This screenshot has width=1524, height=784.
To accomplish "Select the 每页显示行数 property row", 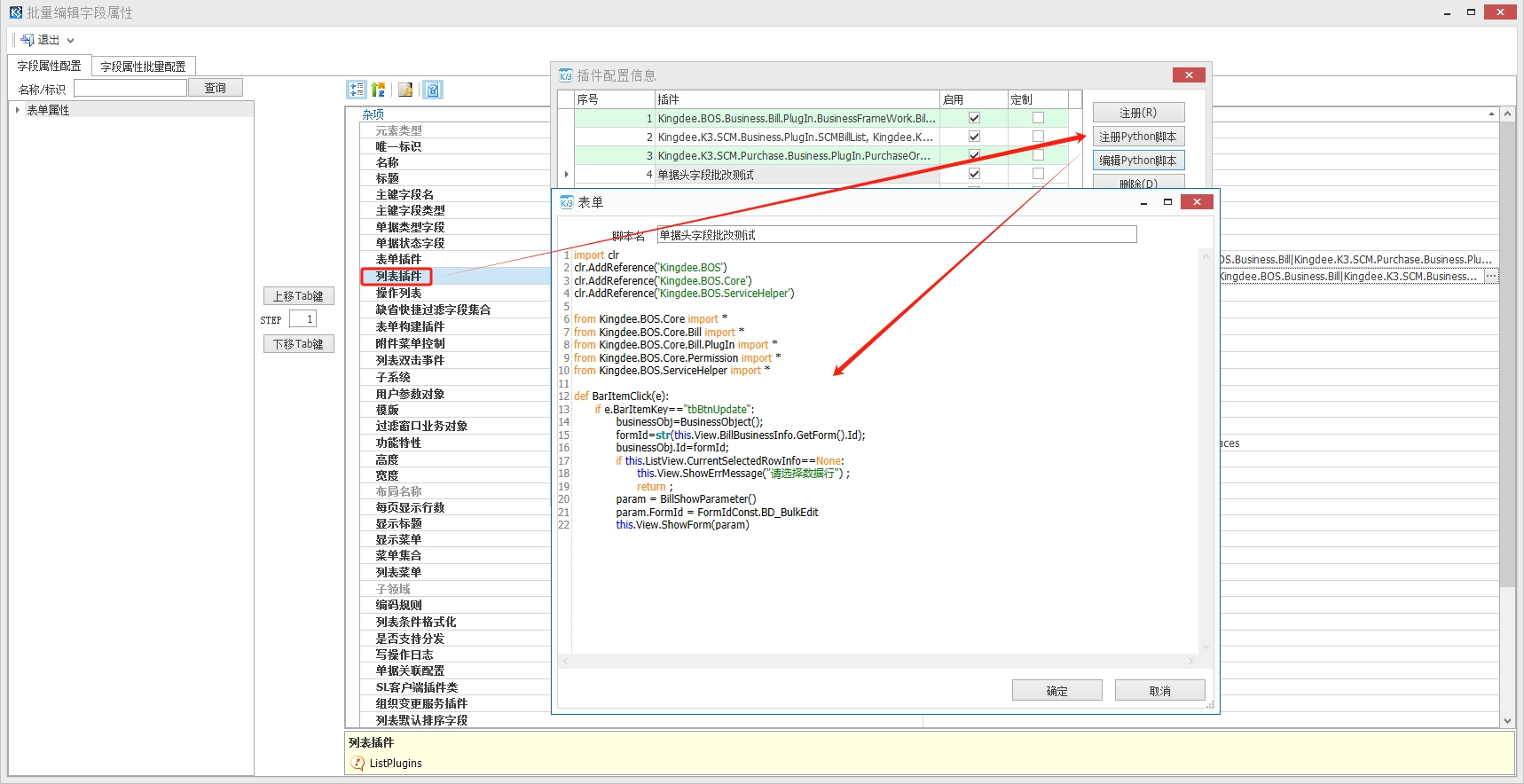I will pos(455,507).
